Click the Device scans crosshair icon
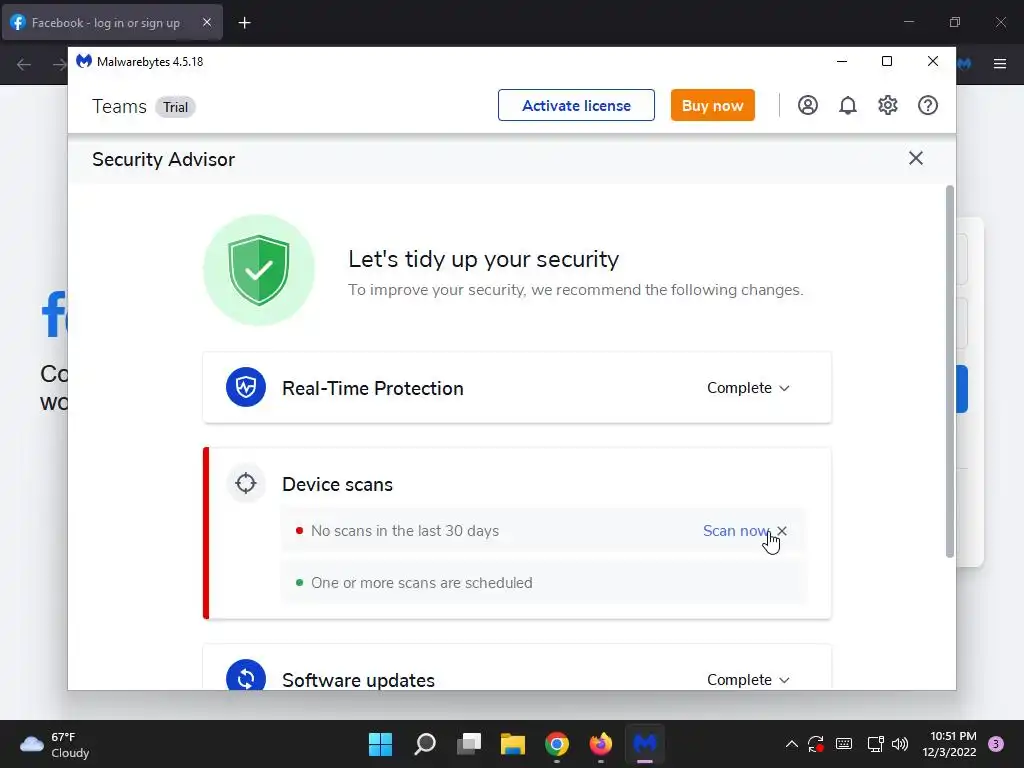Image resolution: width=1024 pixels, height=768 pixels. (246, 483)
